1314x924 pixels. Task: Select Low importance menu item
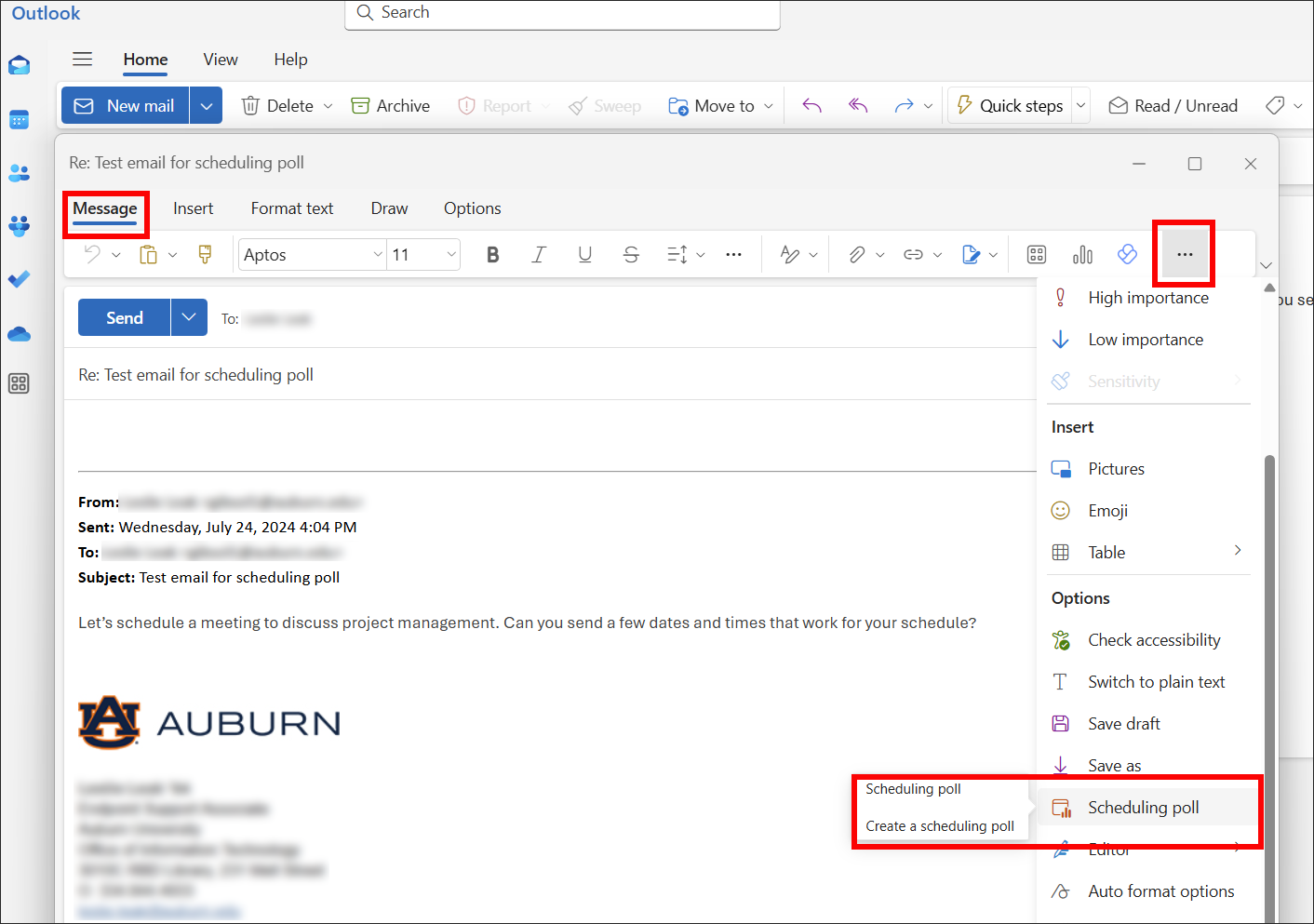[x=1149, y=340]
